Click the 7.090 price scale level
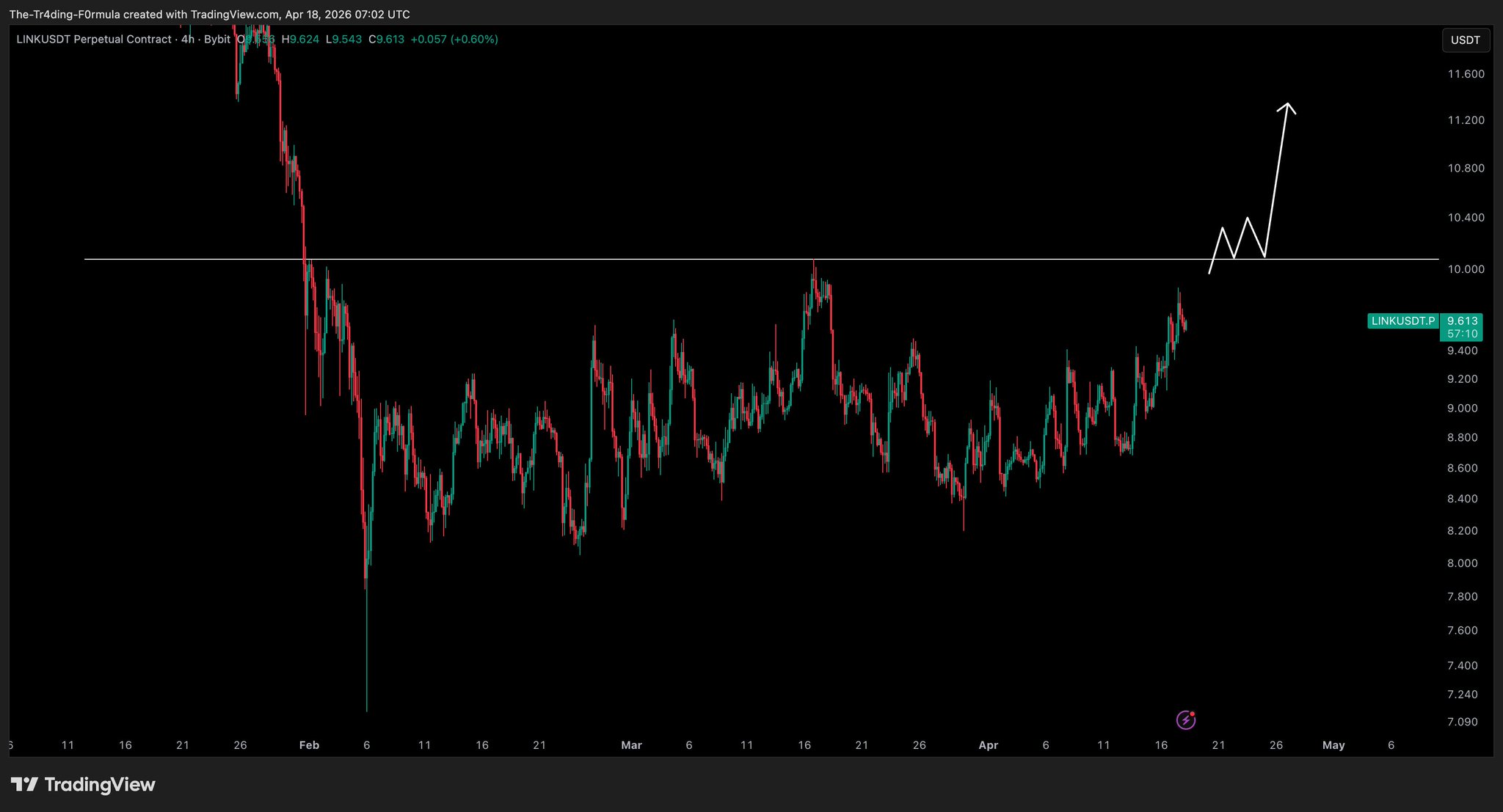This screenshot has width=1503, height=812. [1462, 722]
